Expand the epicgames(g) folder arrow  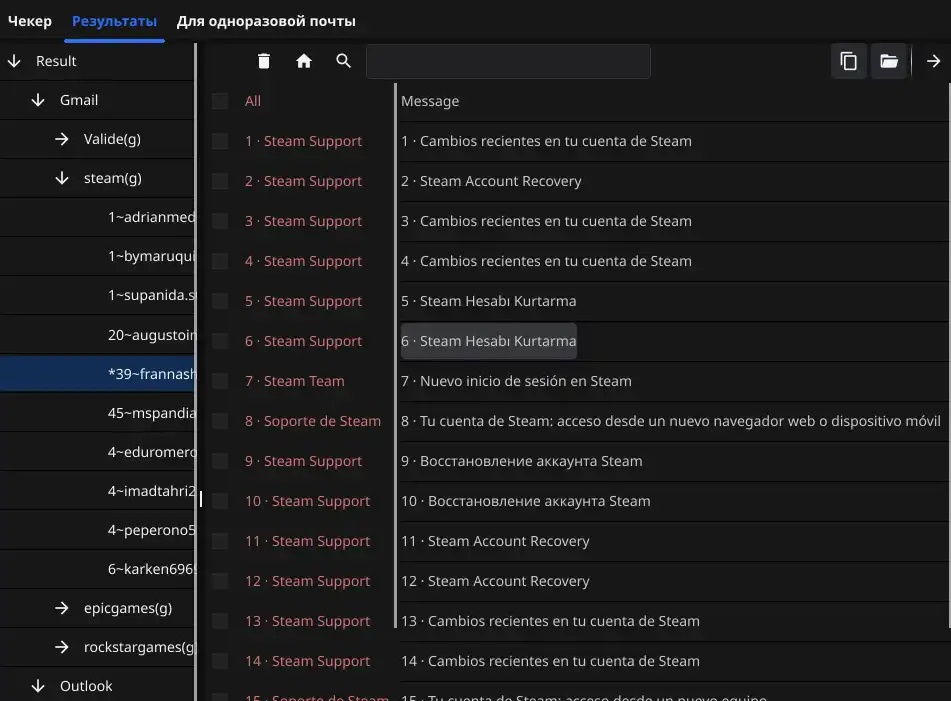pos(62,608)
